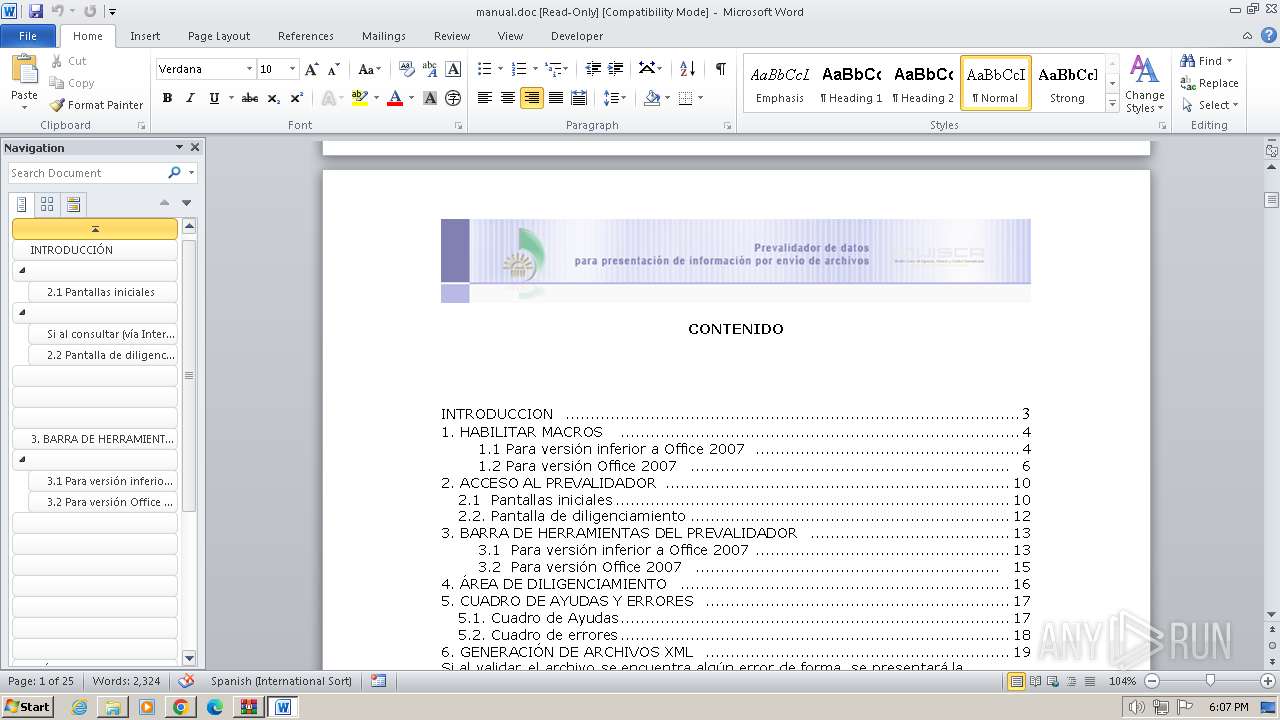Screen dimensions: 1280x720
Task: Apply Heading 1 style
Action: [851, 83]
